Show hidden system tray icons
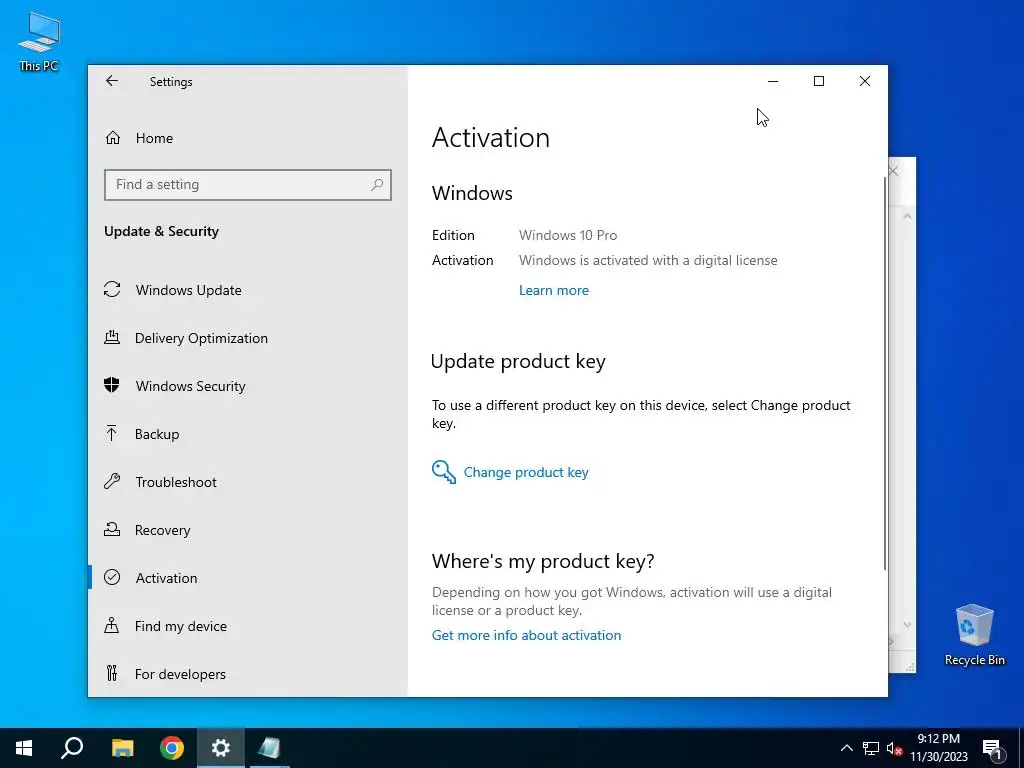Image resolution: width=1024 pixels, height=768 pixels. [x=846, y=748]
